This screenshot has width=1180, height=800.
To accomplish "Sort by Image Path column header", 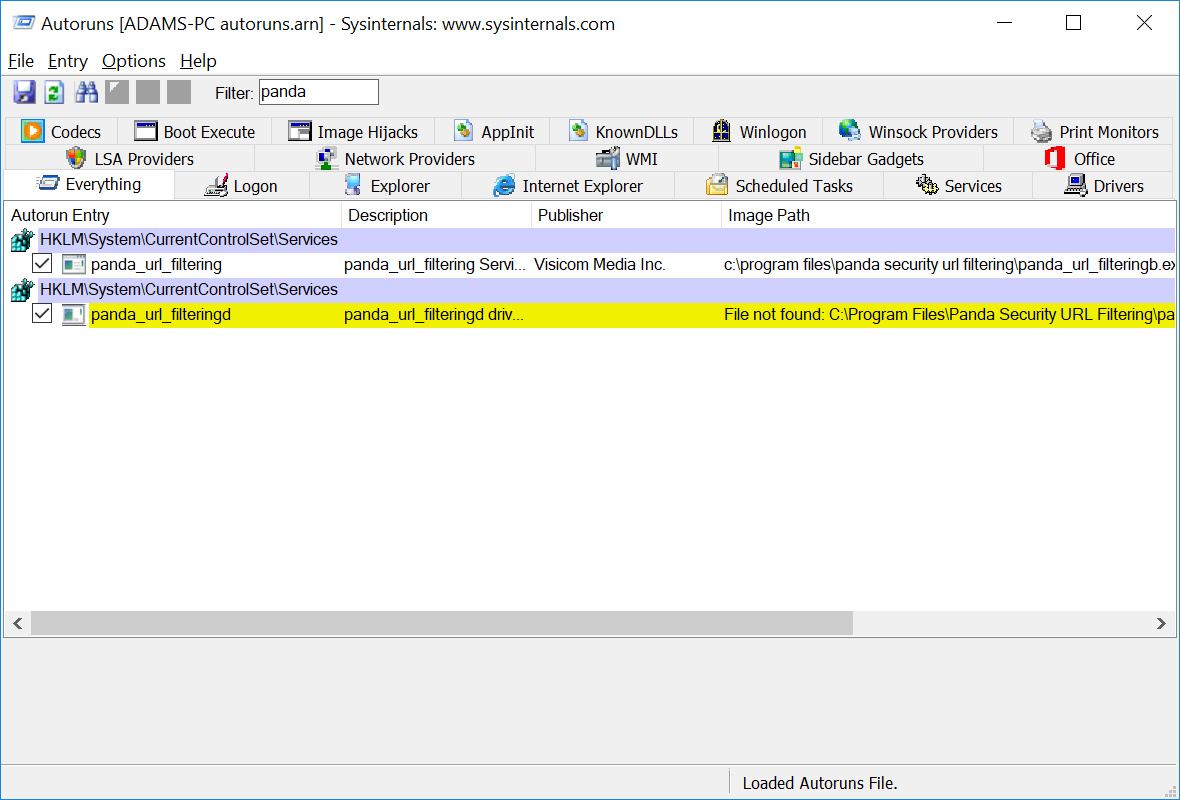I will tap(948, 215).
